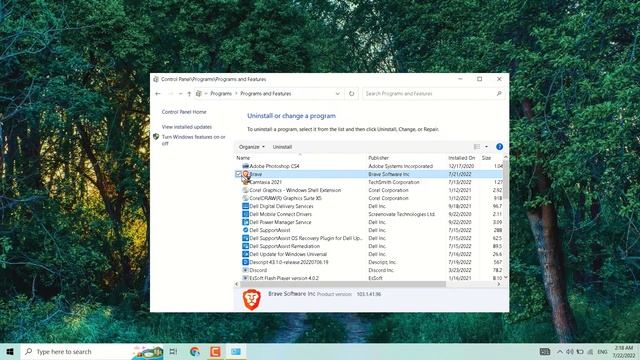Click the touch keyboard icon in the tray
640x360 pixels.
point(544,351)
